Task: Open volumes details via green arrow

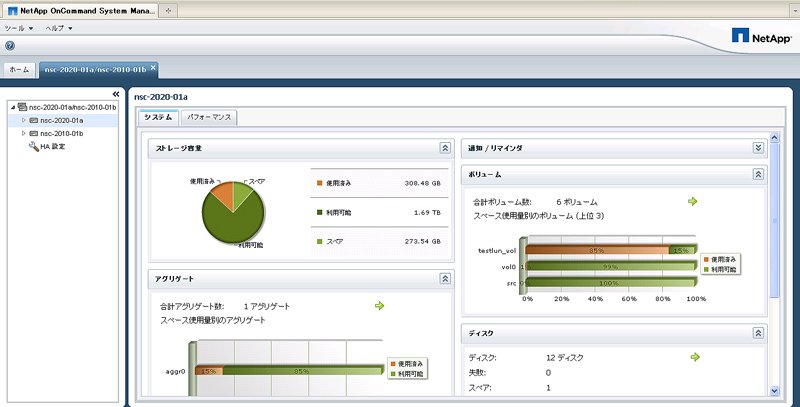Action: pos(693,201)
